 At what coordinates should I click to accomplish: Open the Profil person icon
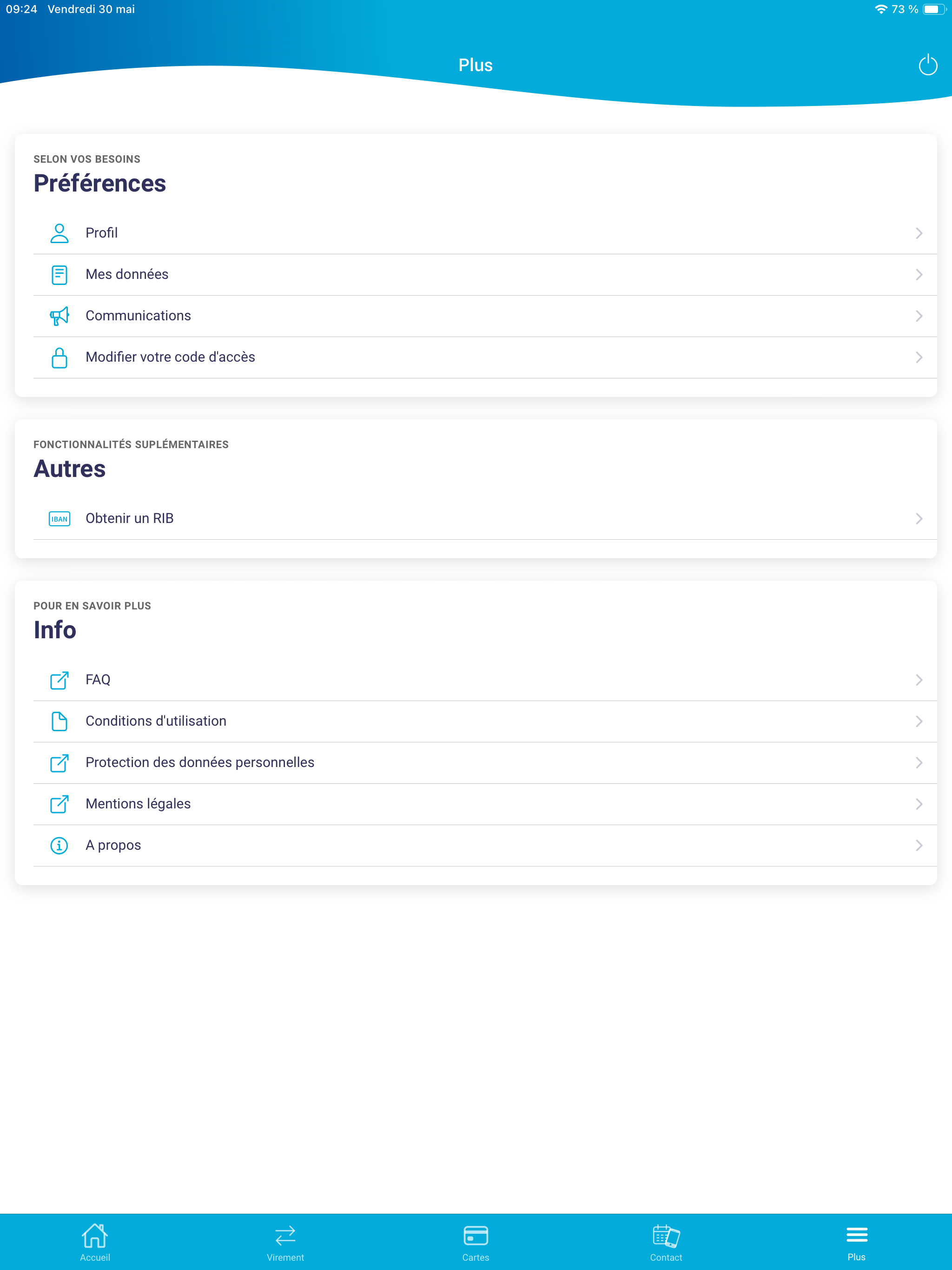(x=59, y=233)
